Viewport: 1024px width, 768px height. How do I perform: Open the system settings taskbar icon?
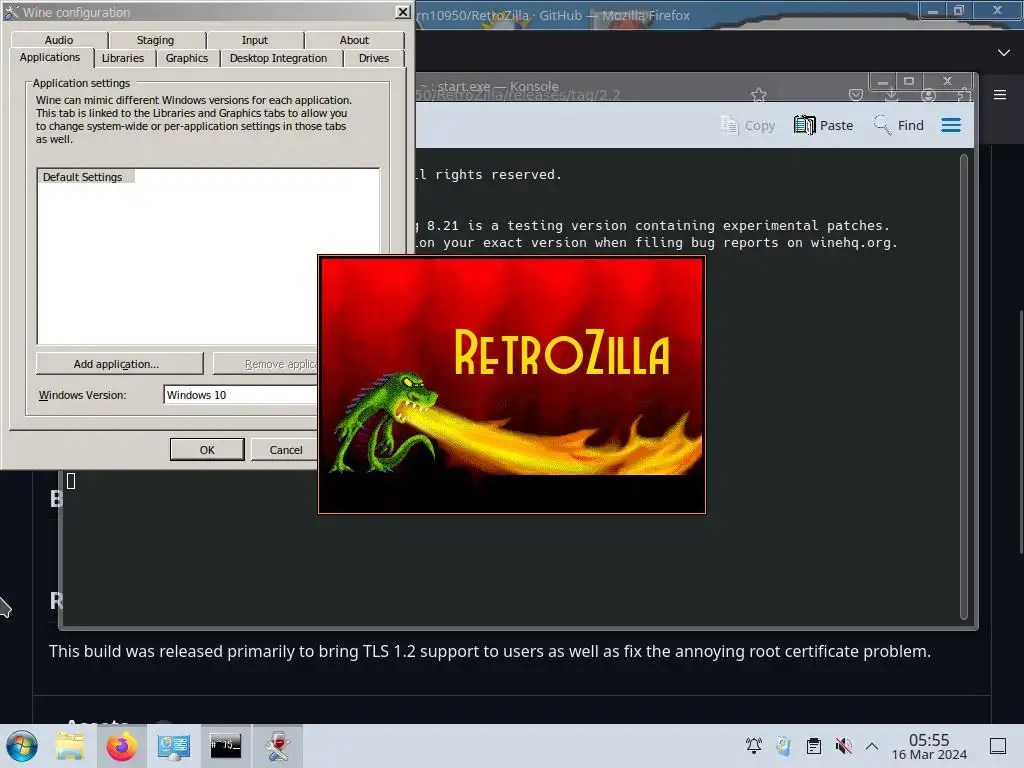[x=174, y=746]
